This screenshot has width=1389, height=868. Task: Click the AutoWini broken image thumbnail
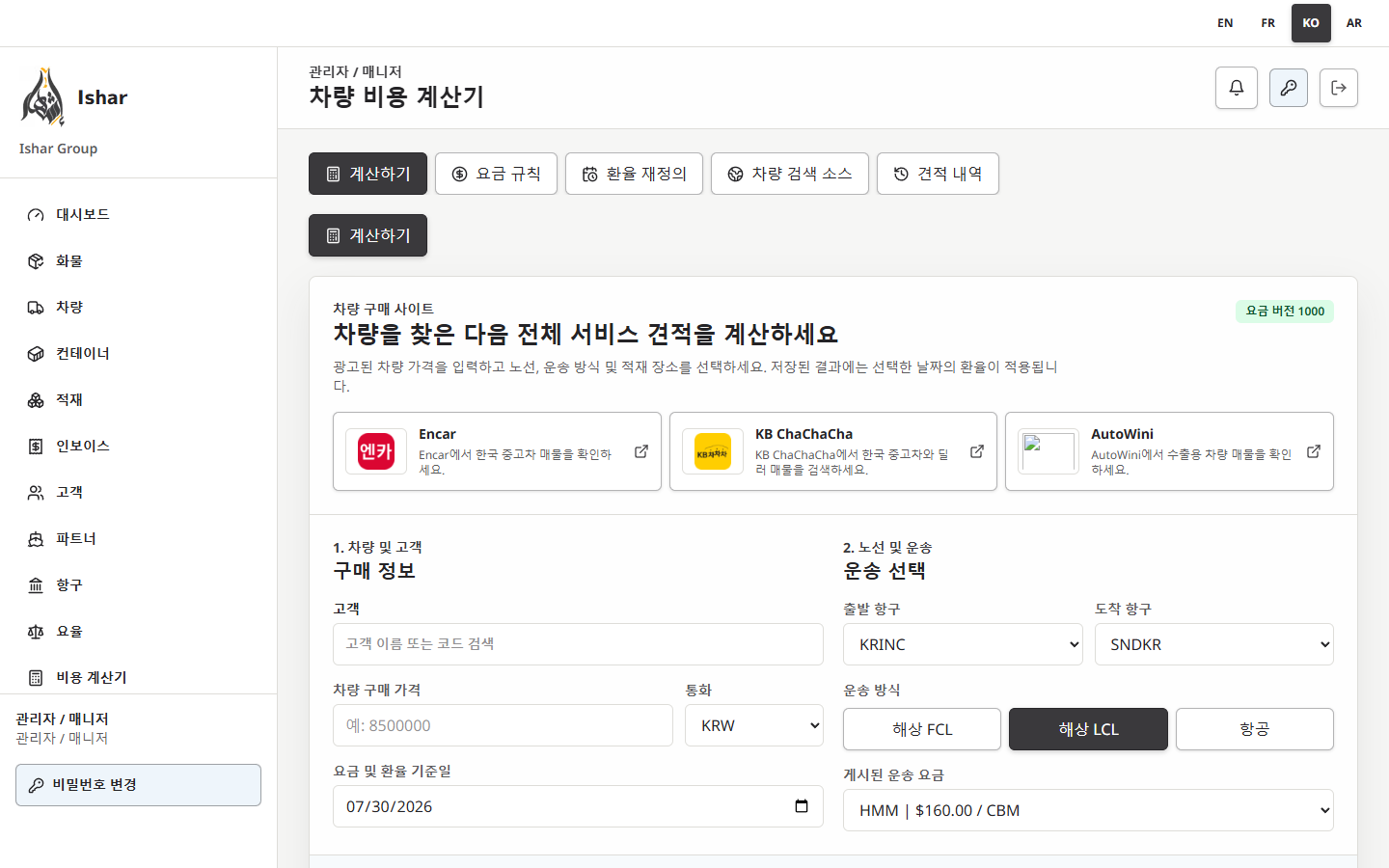click(1049, 451)
